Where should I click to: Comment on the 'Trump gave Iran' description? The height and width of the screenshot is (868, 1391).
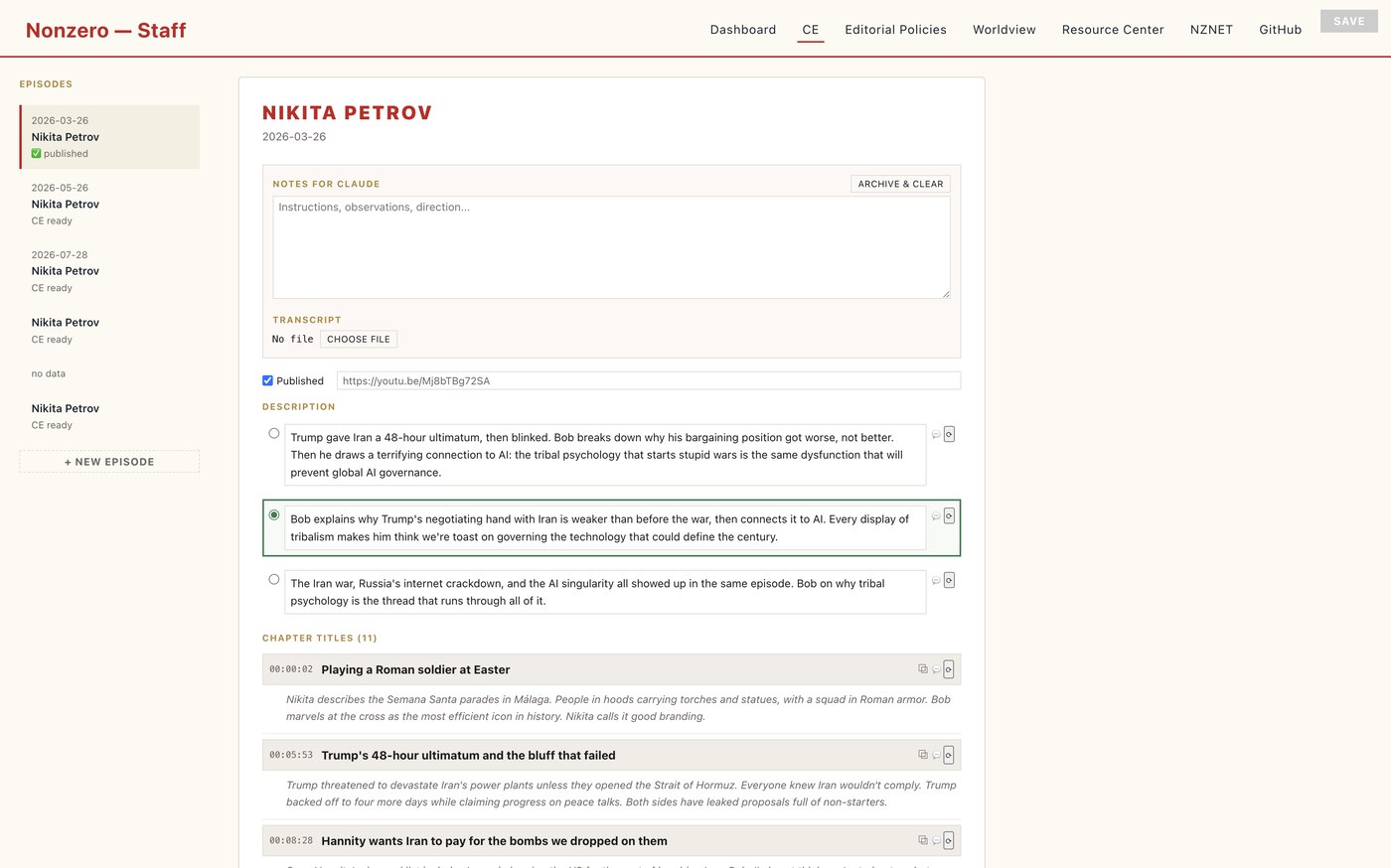click(936, 434)
